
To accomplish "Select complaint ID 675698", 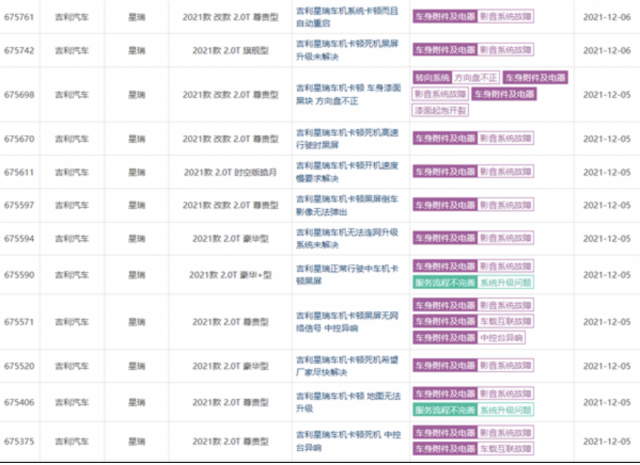I will (x=19, y=94).
